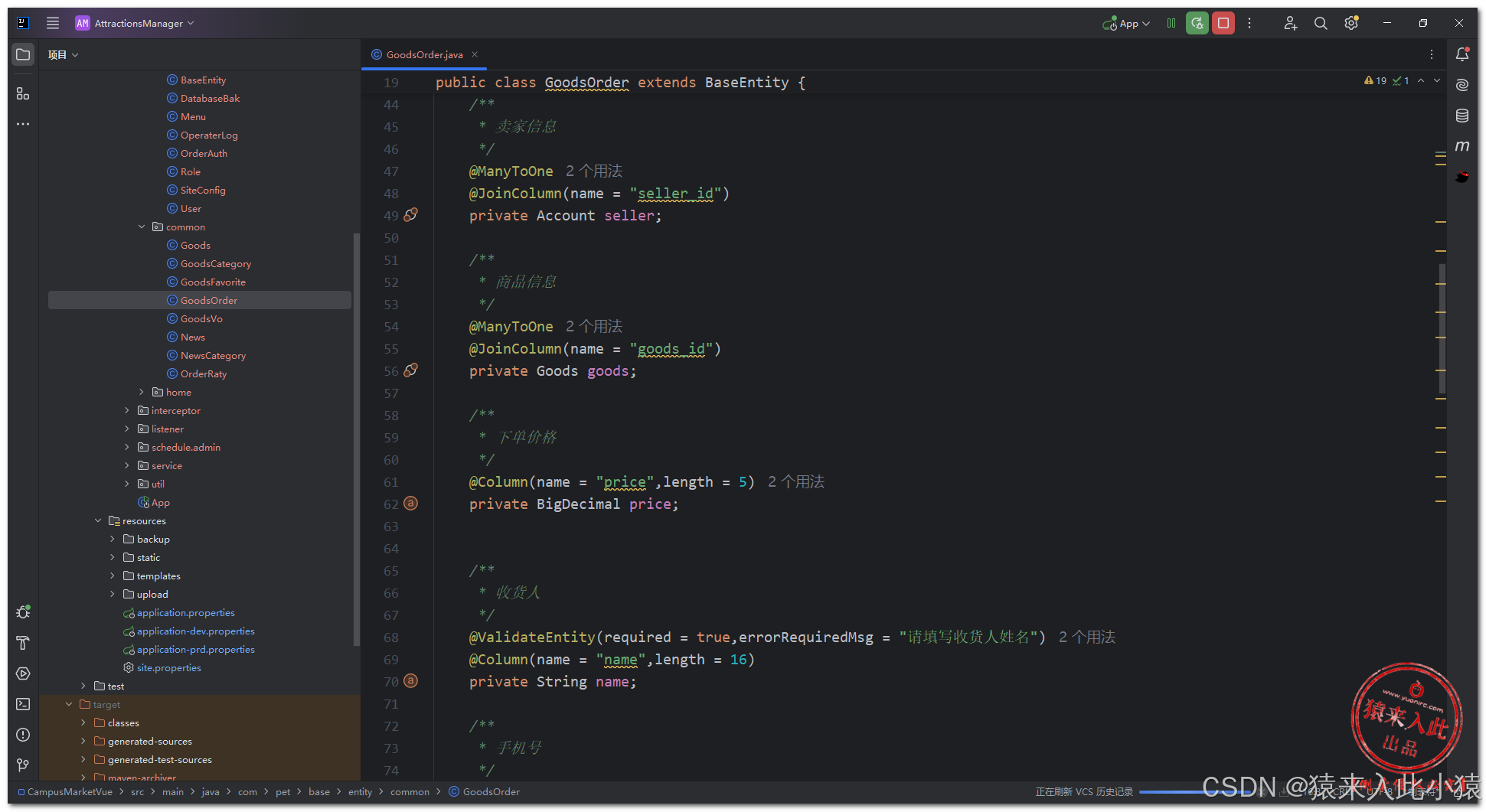Close the GoodsOrder.java tab

point(475,54)
